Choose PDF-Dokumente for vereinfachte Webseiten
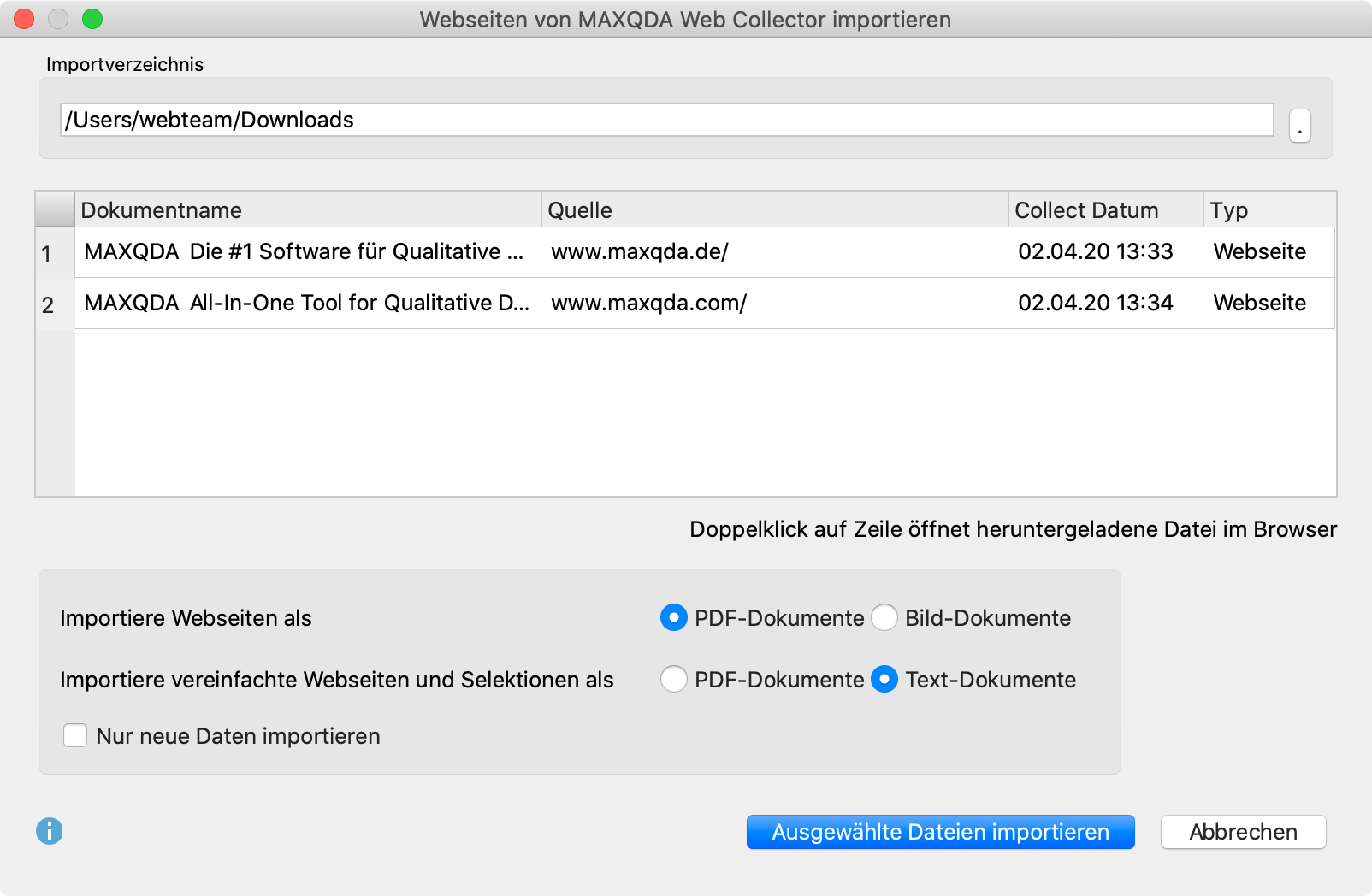1372x896 pixels. click(674, 679)
